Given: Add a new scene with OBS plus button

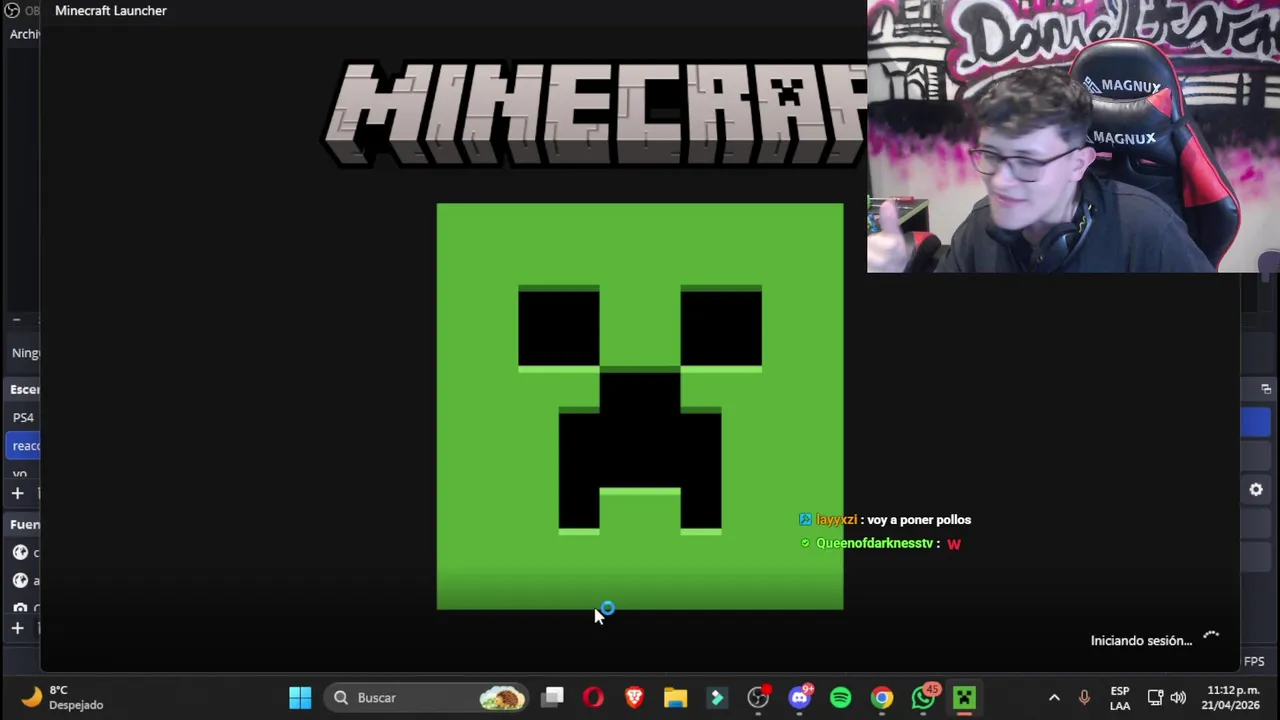Looking at the screenshot, I should (17, 493).
